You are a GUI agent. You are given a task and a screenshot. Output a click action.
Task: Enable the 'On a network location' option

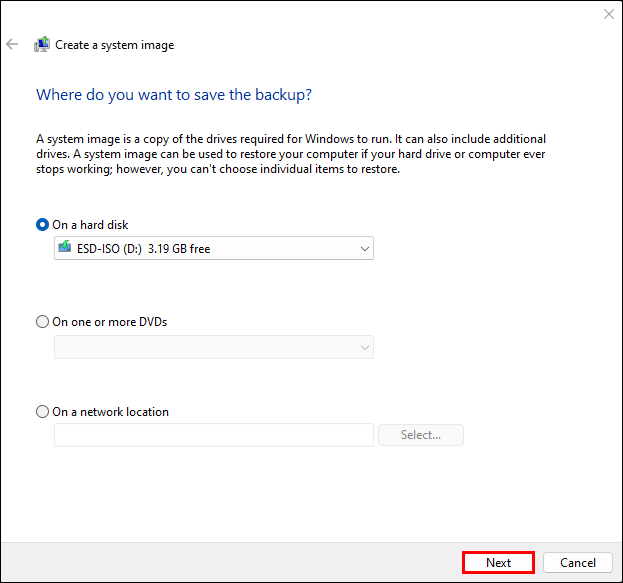[42, 412]
